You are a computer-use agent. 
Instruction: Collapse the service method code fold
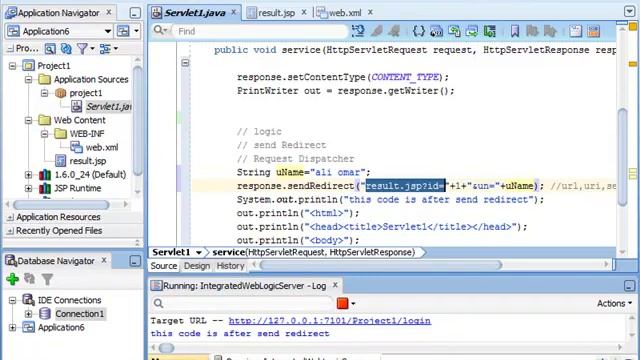(185, 63)
